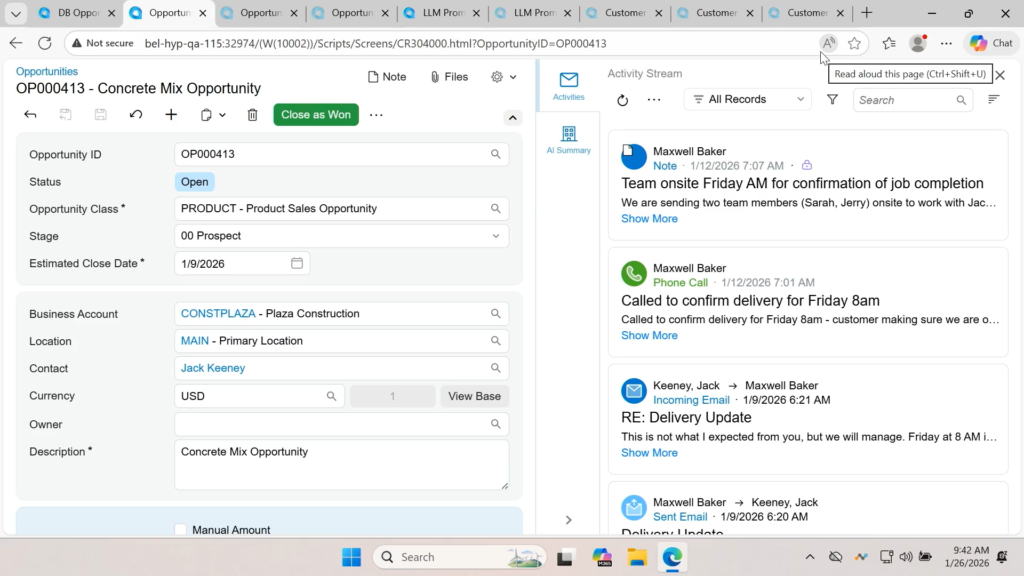Switch to the Activities side tab
Viewport: 1024px width, 576px height.
(568, 86)
